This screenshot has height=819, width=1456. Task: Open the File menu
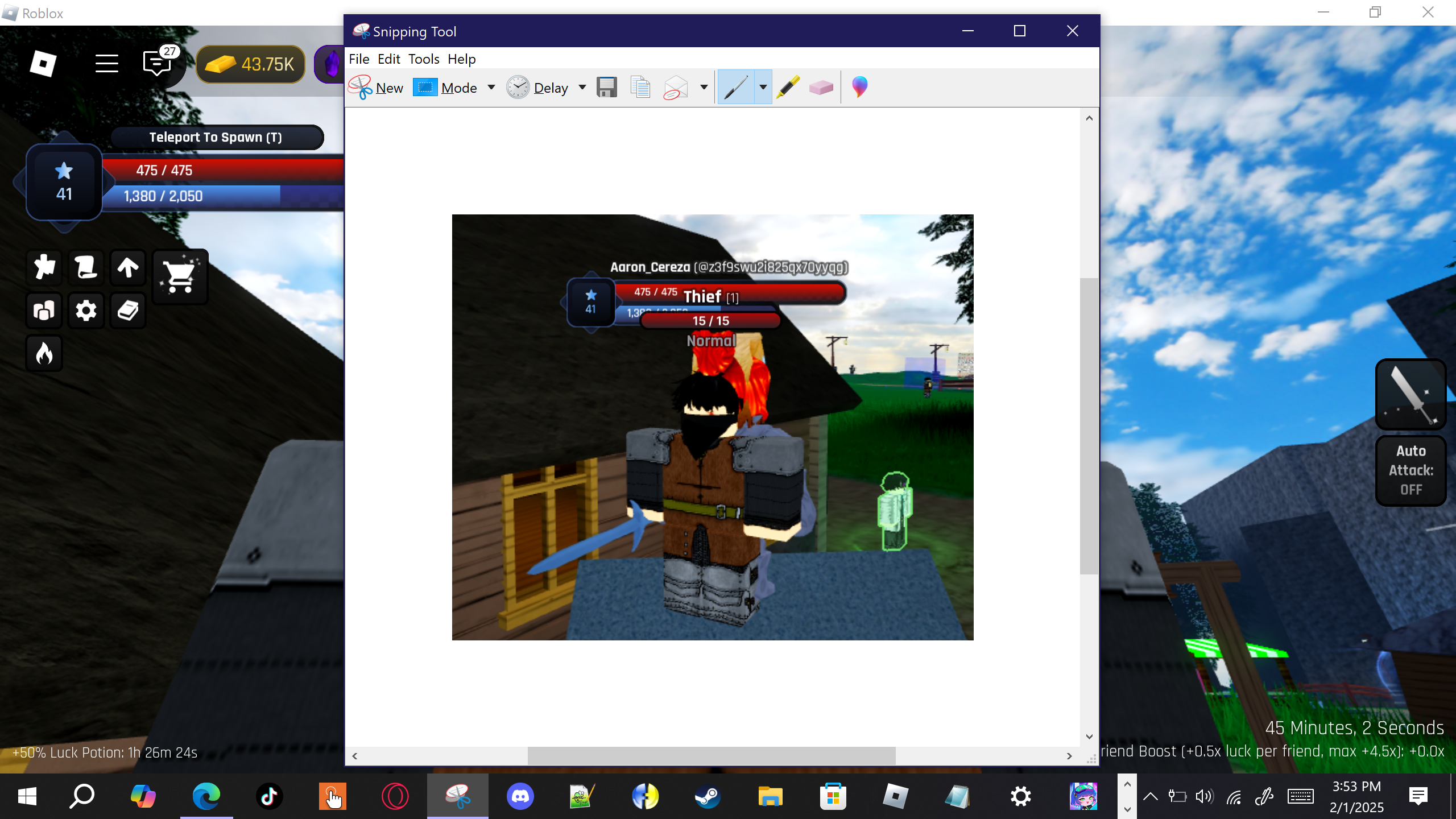coord(359,59)
